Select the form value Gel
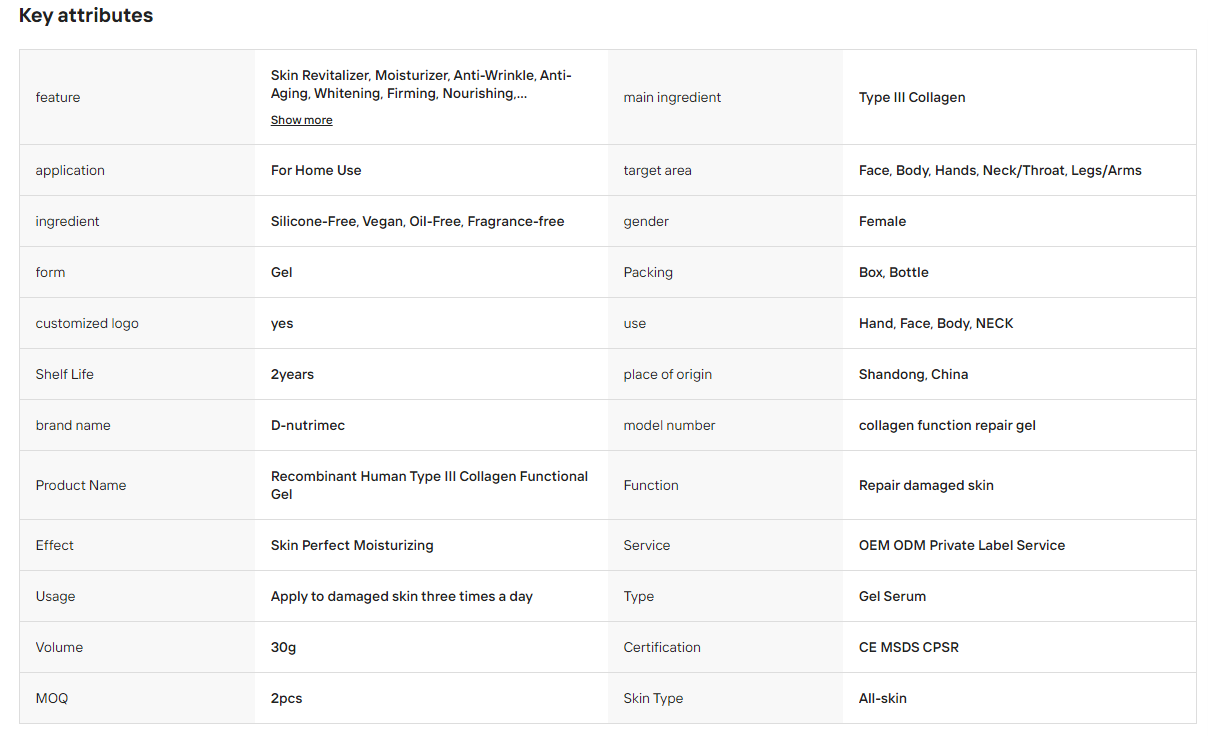 coord(282,272)
